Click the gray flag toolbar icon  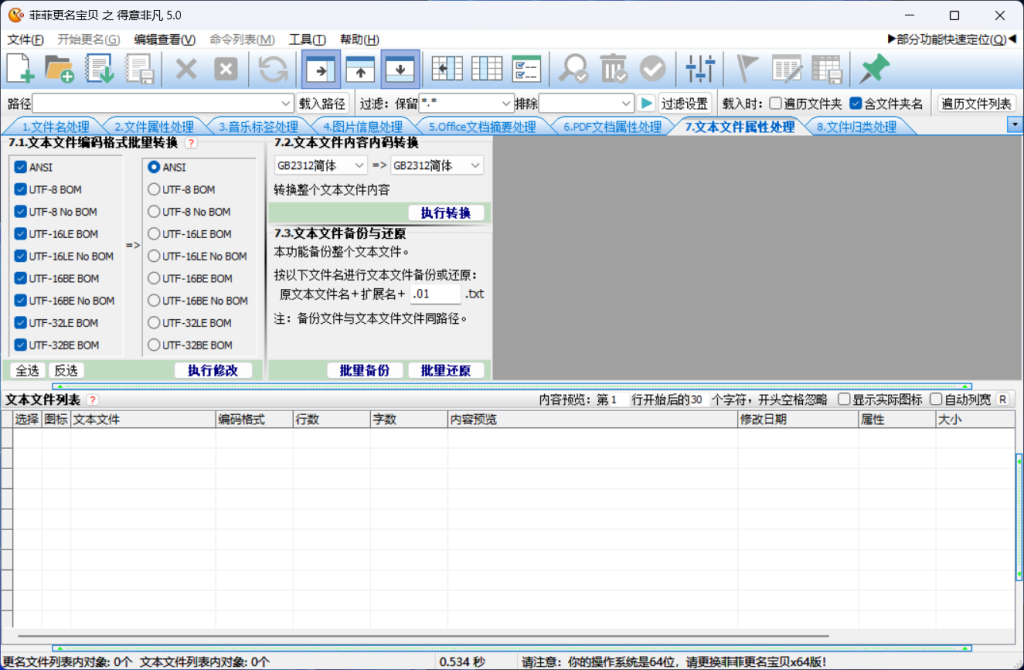(747, 68)
